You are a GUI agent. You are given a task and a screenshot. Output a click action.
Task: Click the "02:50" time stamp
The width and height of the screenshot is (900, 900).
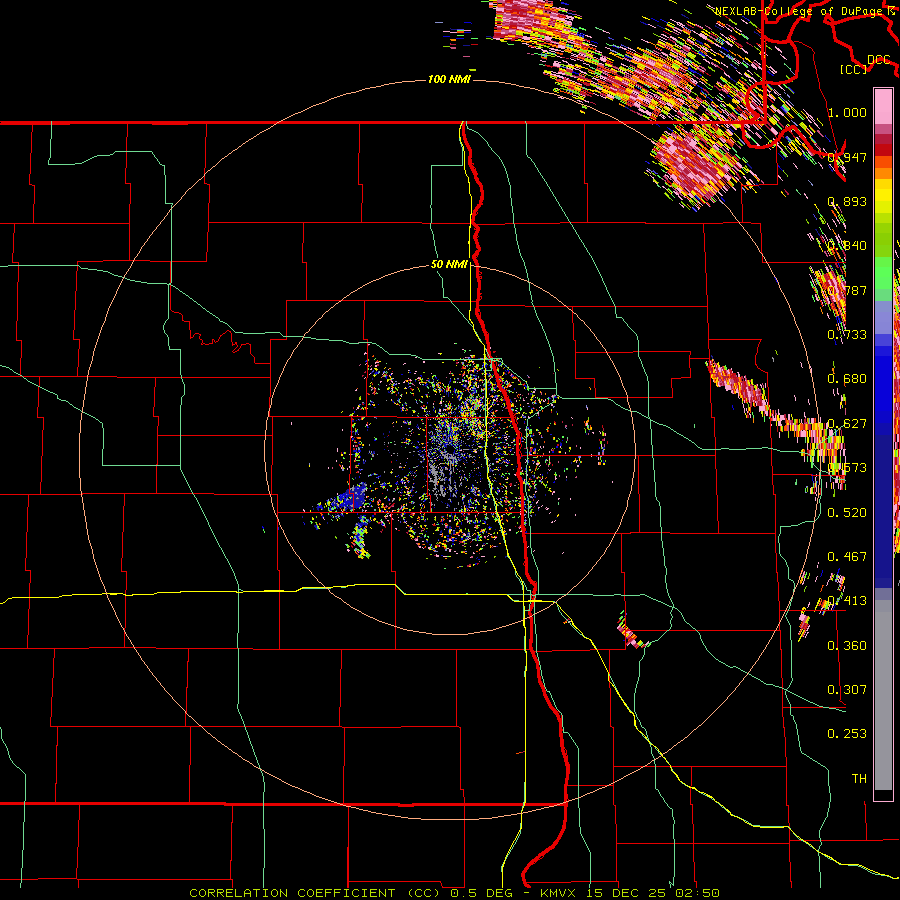tap(697, 893)
